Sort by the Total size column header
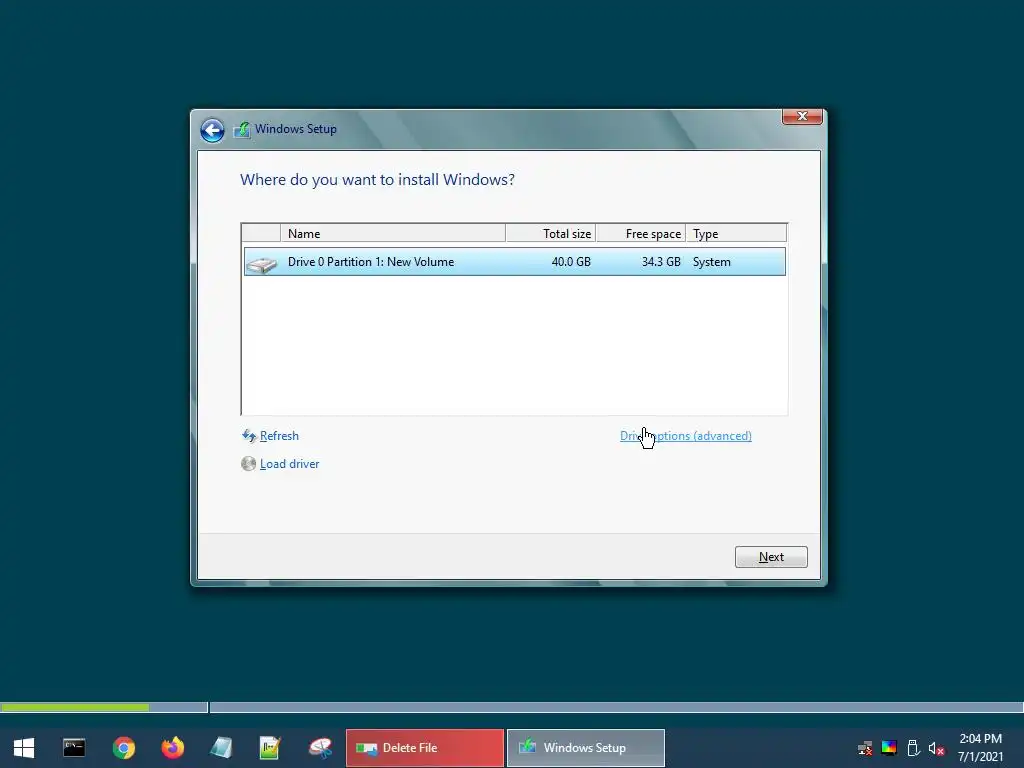This screenshot has height=768, width=1024. (551, 233)
